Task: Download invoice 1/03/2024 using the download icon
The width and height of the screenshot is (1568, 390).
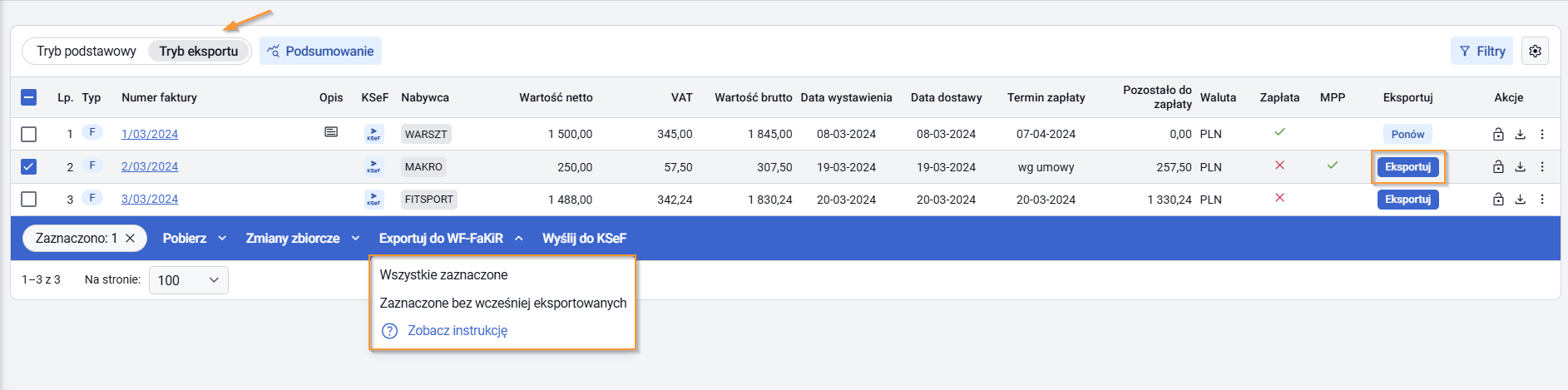Action: [x=1520, y=134]
